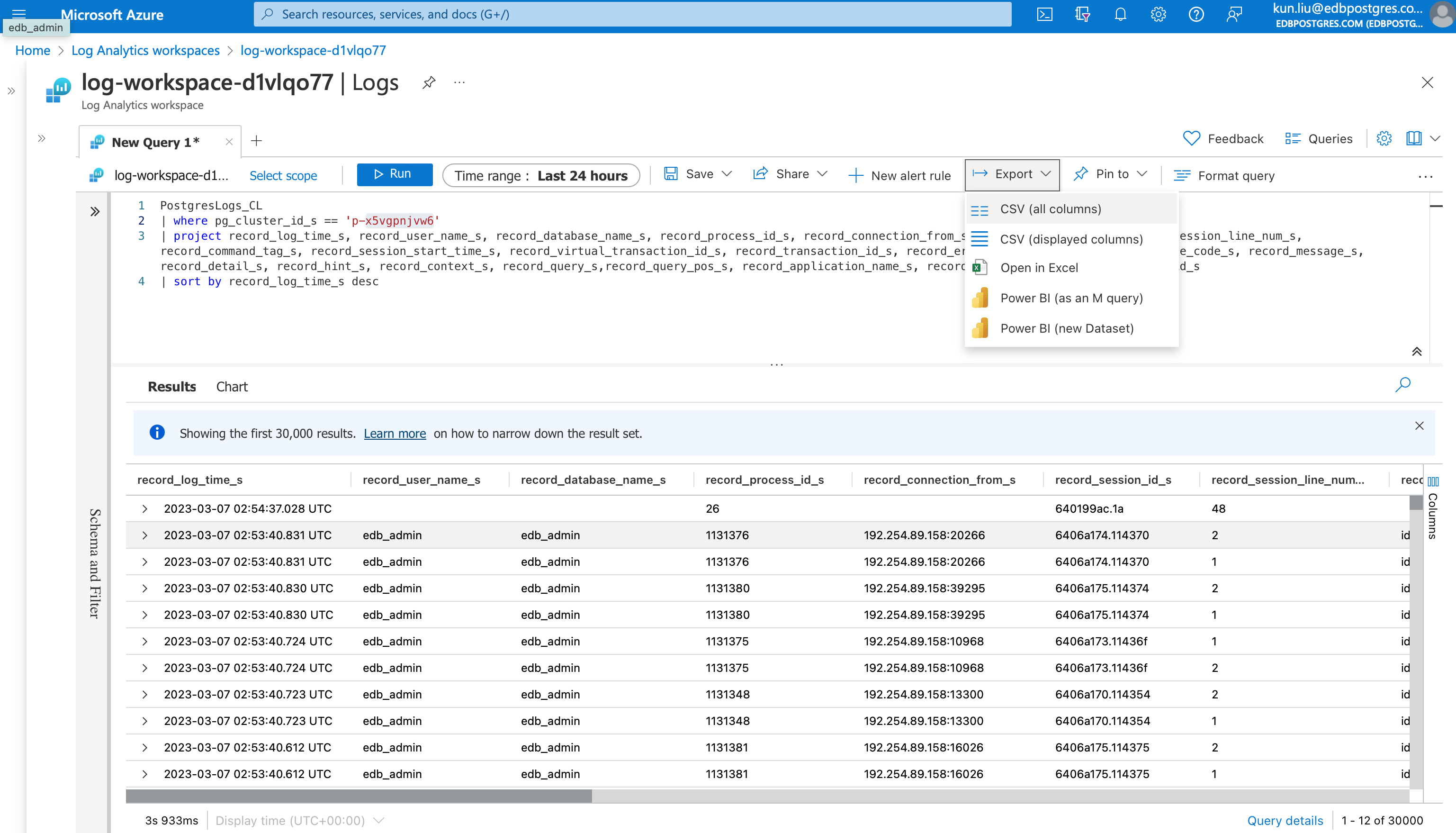Image resolution: width=1456 pixels, height=833 pixels.
Task: Toggle the Export dropdown menu
Action: pyautogui.click(x=1012, y=174)
